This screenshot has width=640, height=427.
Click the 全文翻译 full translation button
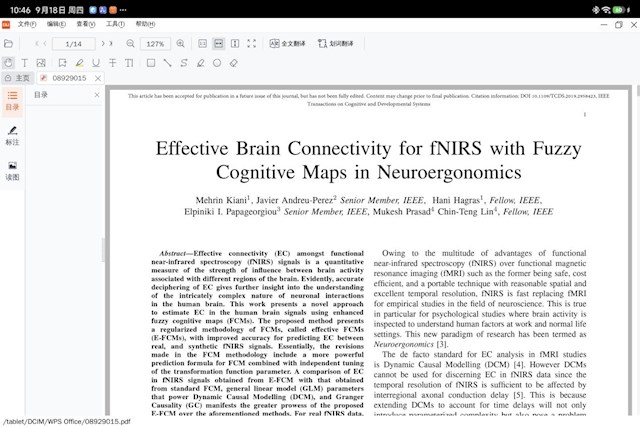click(x=287, y=44)
